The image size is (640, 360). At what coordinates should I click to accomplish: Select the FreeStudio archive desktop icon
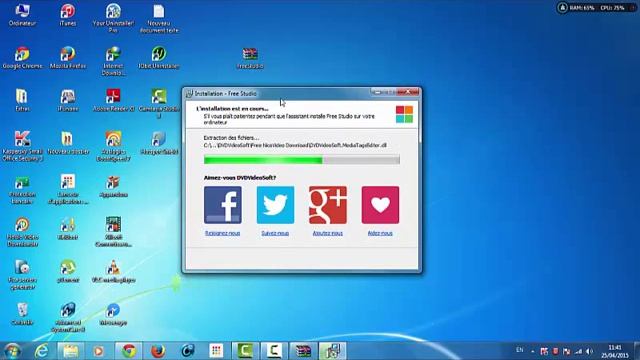click(250, 58)
